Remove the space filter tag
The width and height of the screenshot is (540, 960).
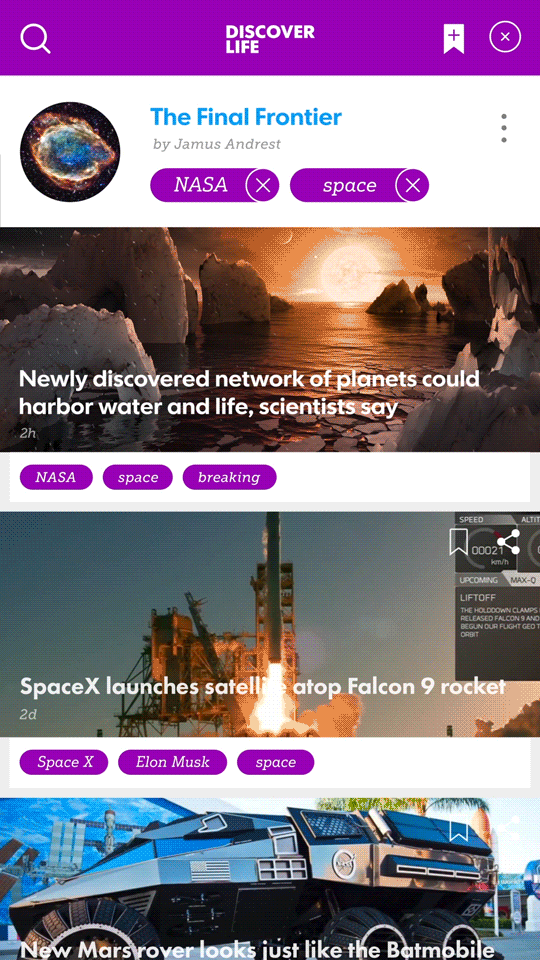(413, 186)
